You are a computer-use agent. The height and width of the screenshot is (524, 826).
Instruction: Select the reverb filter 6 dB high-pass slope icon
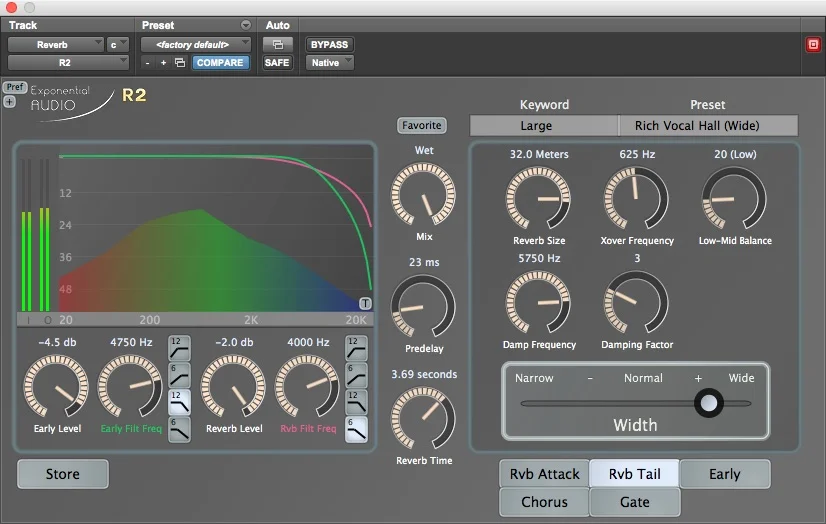(x=357, y=375)
